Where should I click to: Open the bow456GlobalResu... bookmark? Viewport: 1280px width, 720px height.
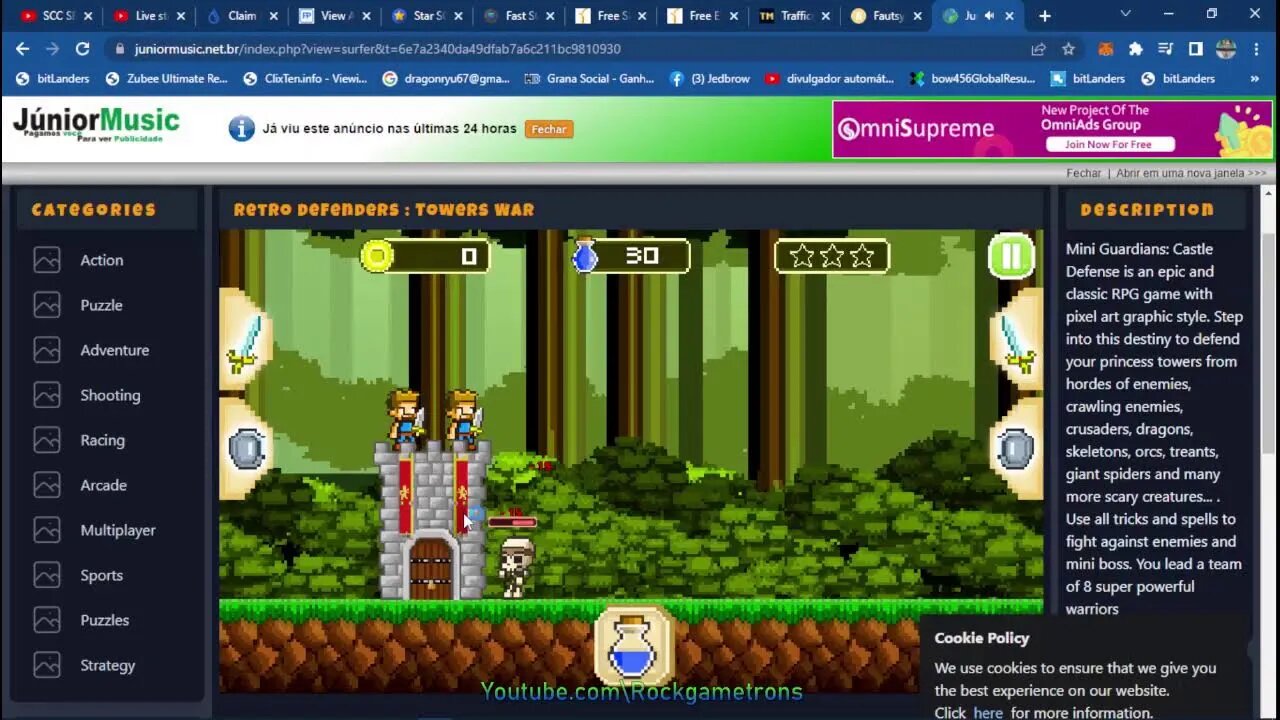(x=972, y=78)
